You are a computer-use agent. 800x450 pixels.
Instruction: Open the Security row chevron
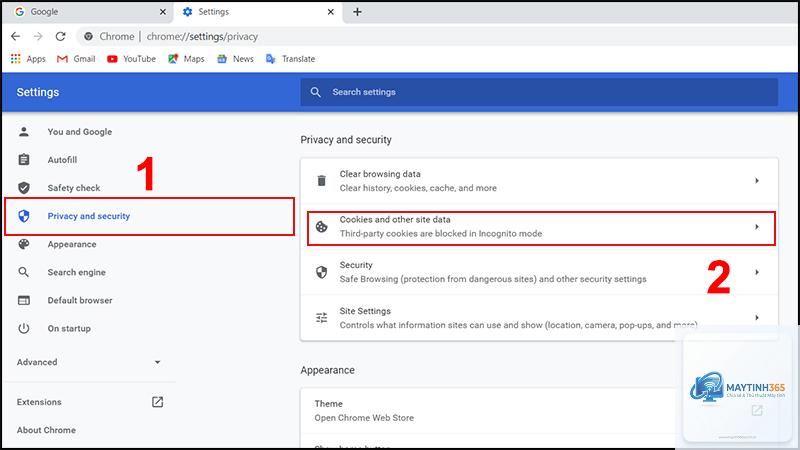757,272
